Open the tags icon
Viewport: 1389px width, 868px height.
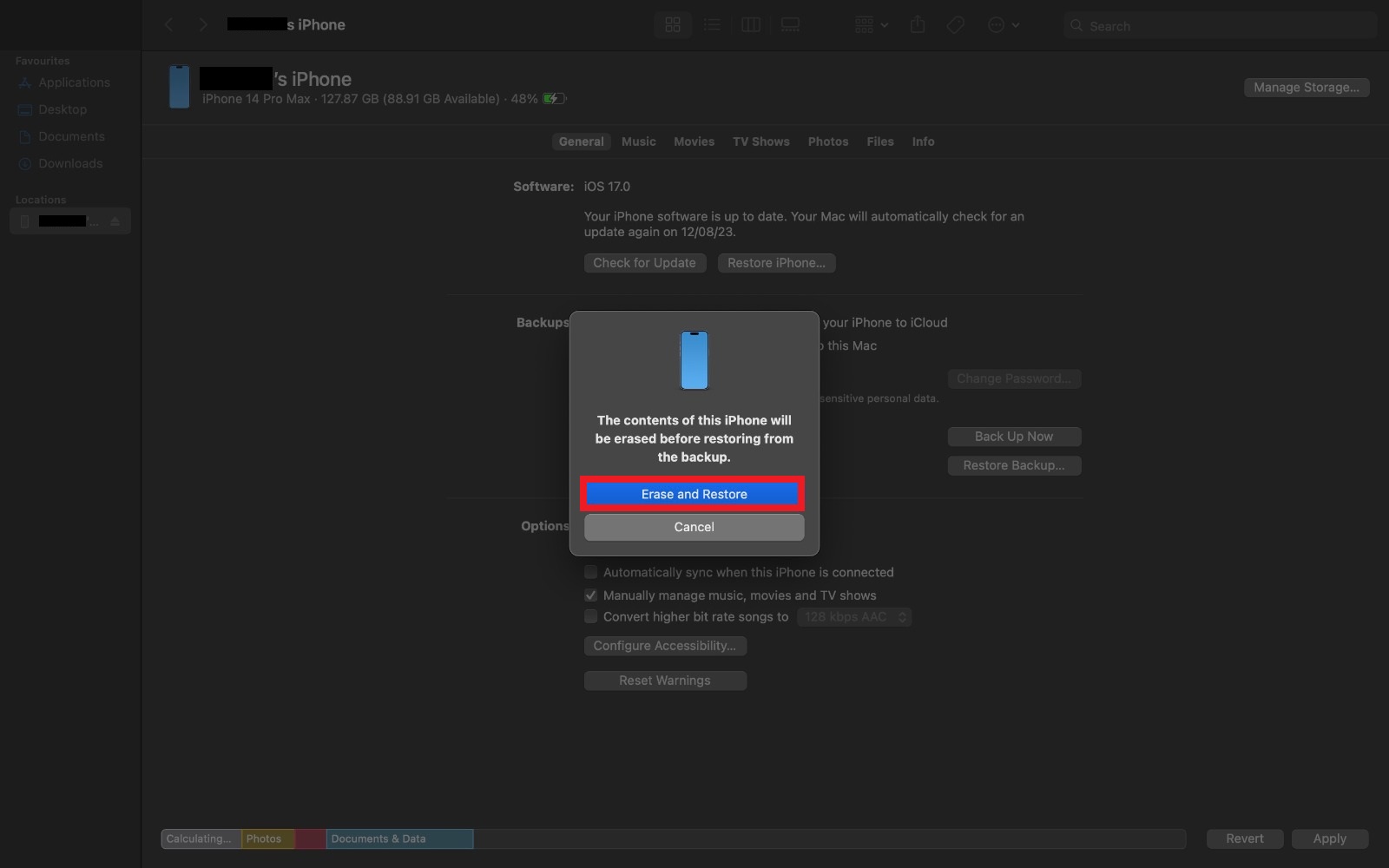pyautogui.click(x=956, y=25)
